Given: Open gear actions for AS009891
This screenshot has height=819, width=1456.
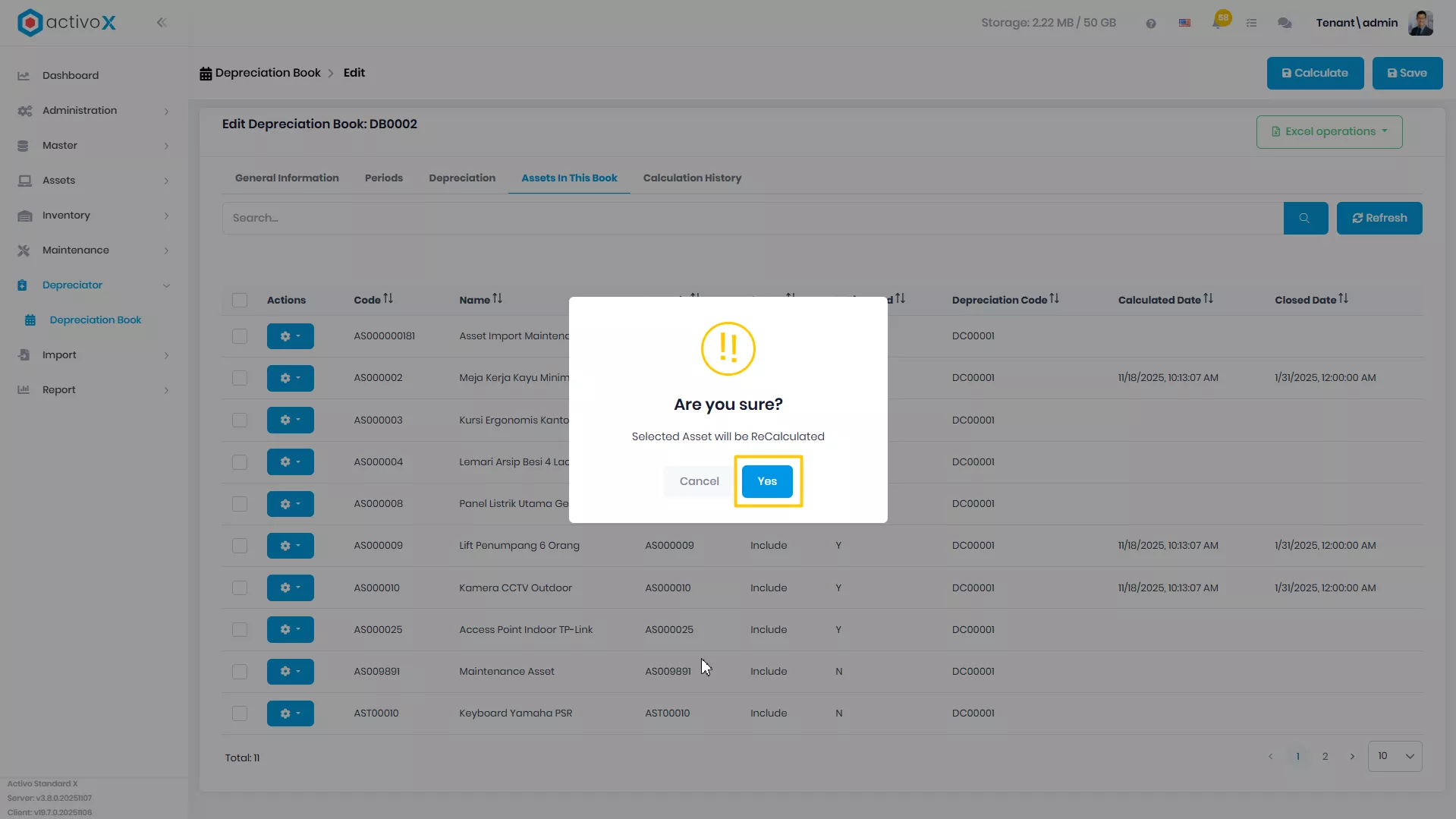Looking at the screenshot, I should pos(290,671).
